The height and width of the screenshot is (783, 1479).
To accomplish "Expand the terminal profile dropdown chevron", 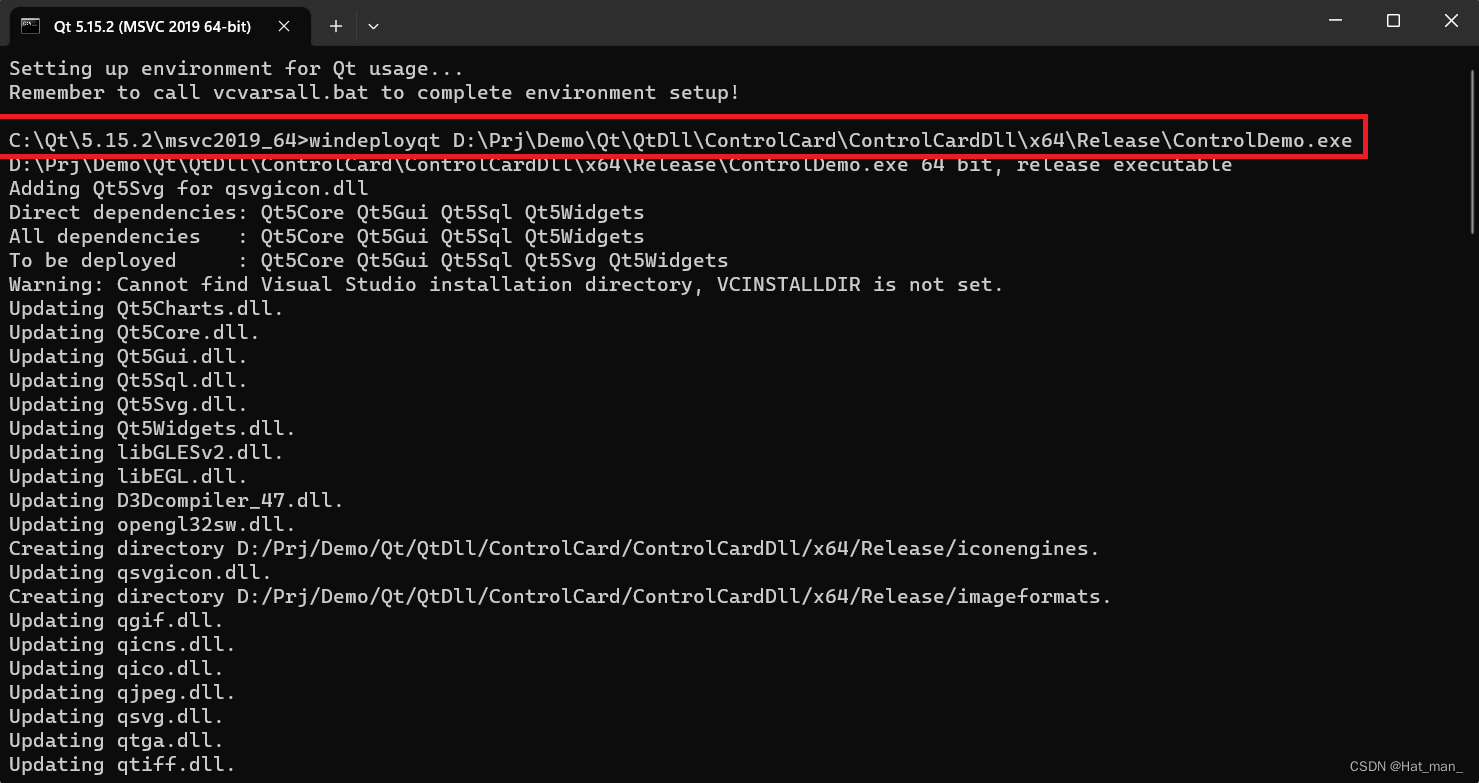I will coord(373,26).
